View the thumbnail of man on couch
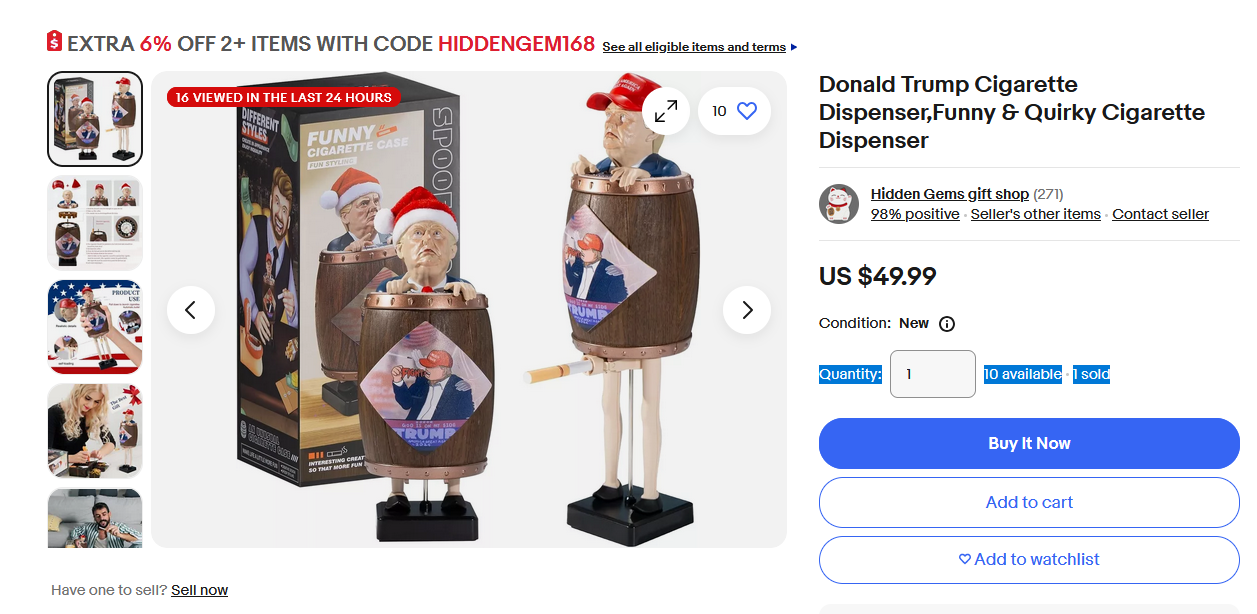Image resolution: width=1257 pixels, height=614 pixels. (95, 518)
